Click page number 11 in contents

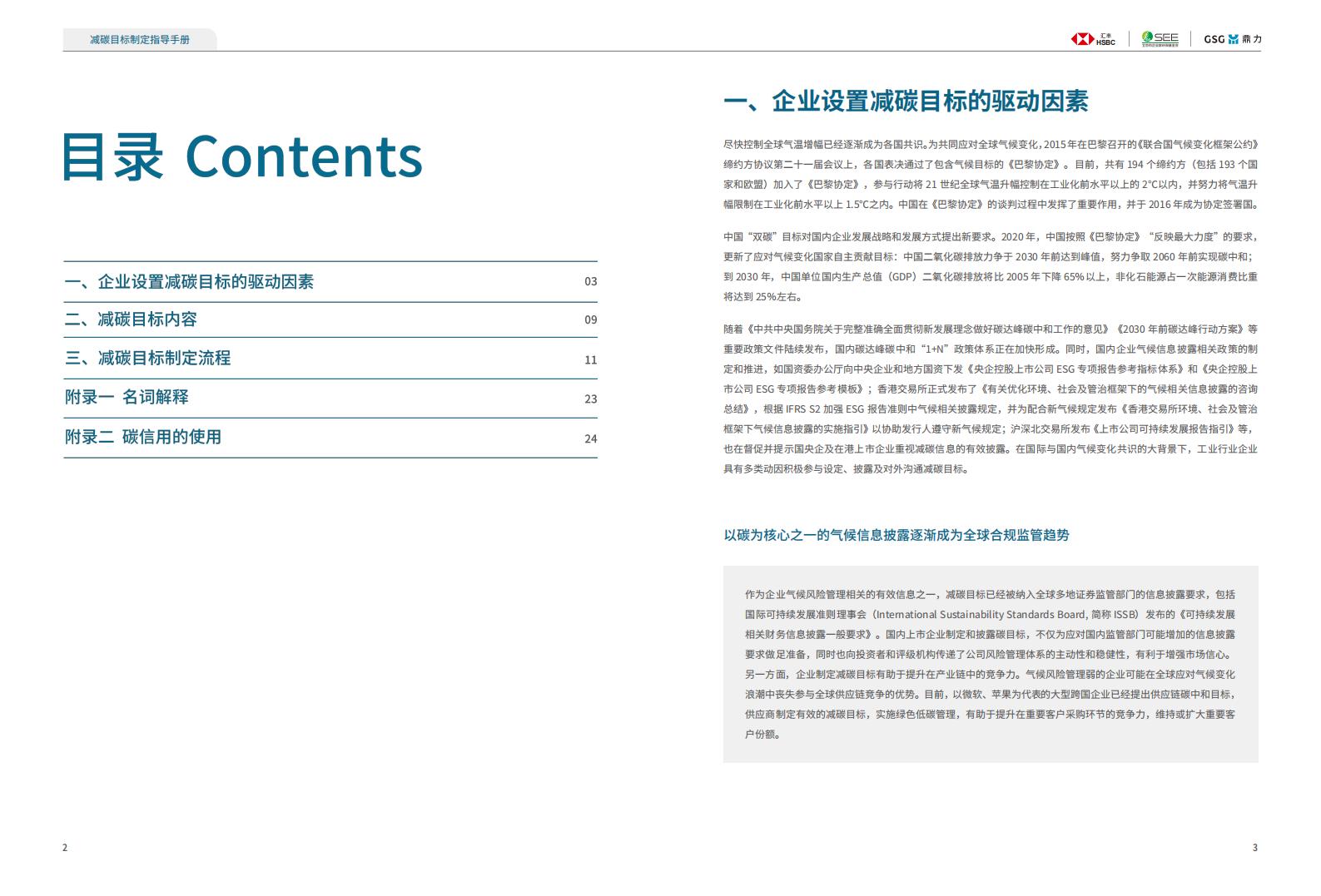(x=590, y=360)
